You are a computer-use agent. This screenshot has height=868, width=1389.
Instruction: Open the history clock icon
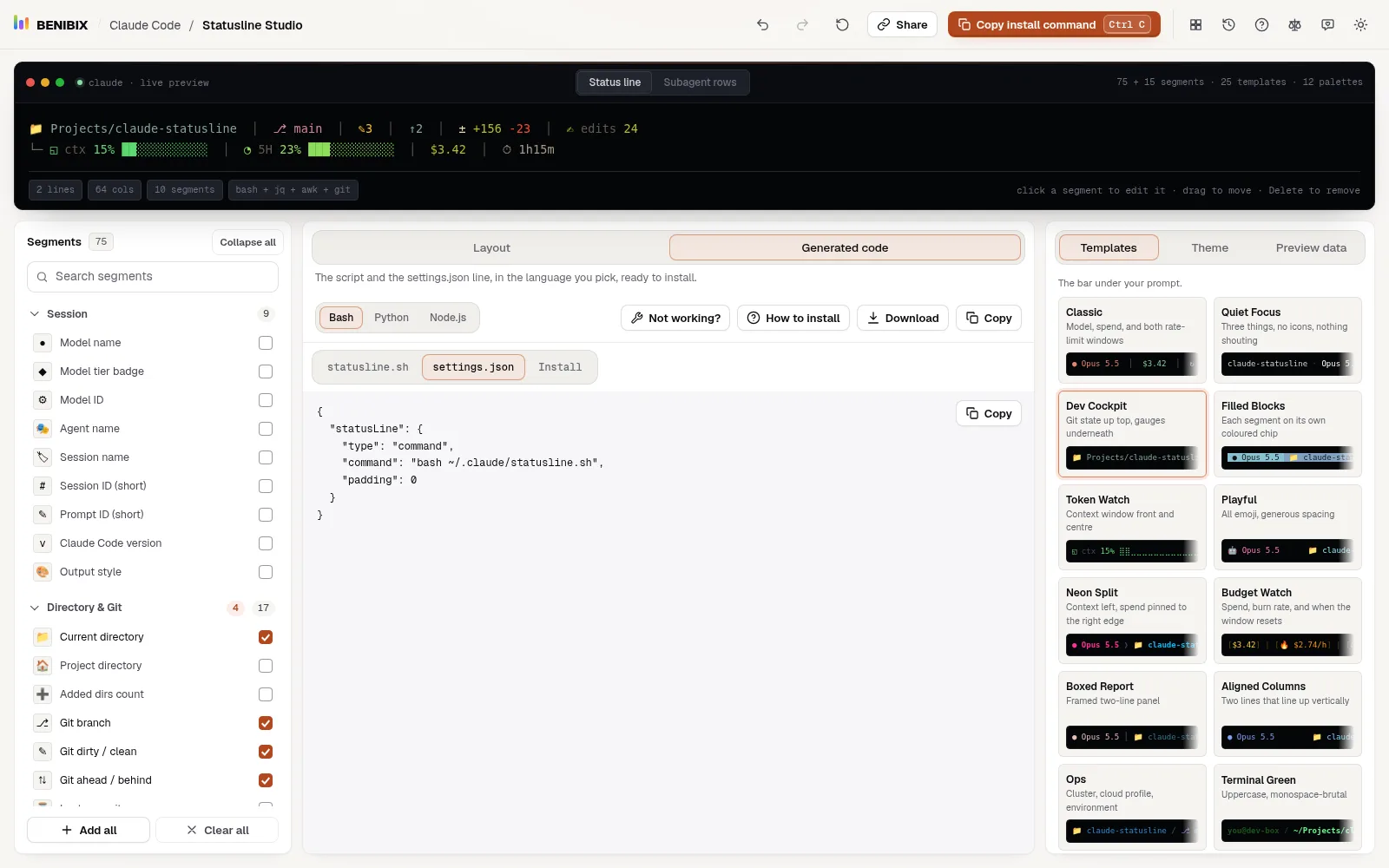[x=1228, y=25]
